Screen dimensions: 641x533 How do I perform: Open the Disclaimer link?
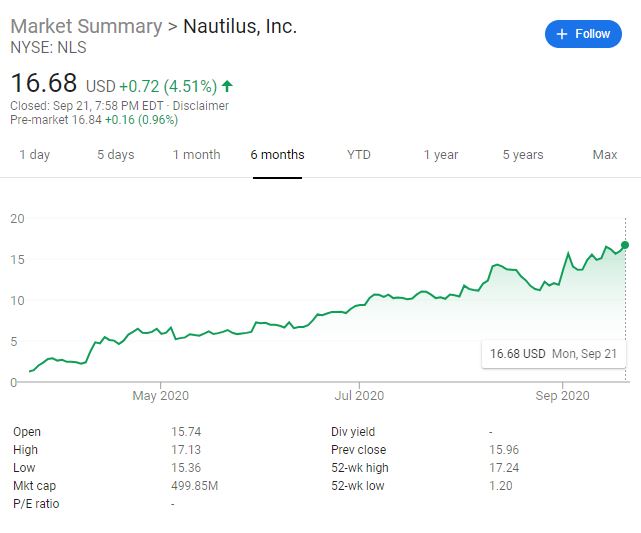point(202,106)
